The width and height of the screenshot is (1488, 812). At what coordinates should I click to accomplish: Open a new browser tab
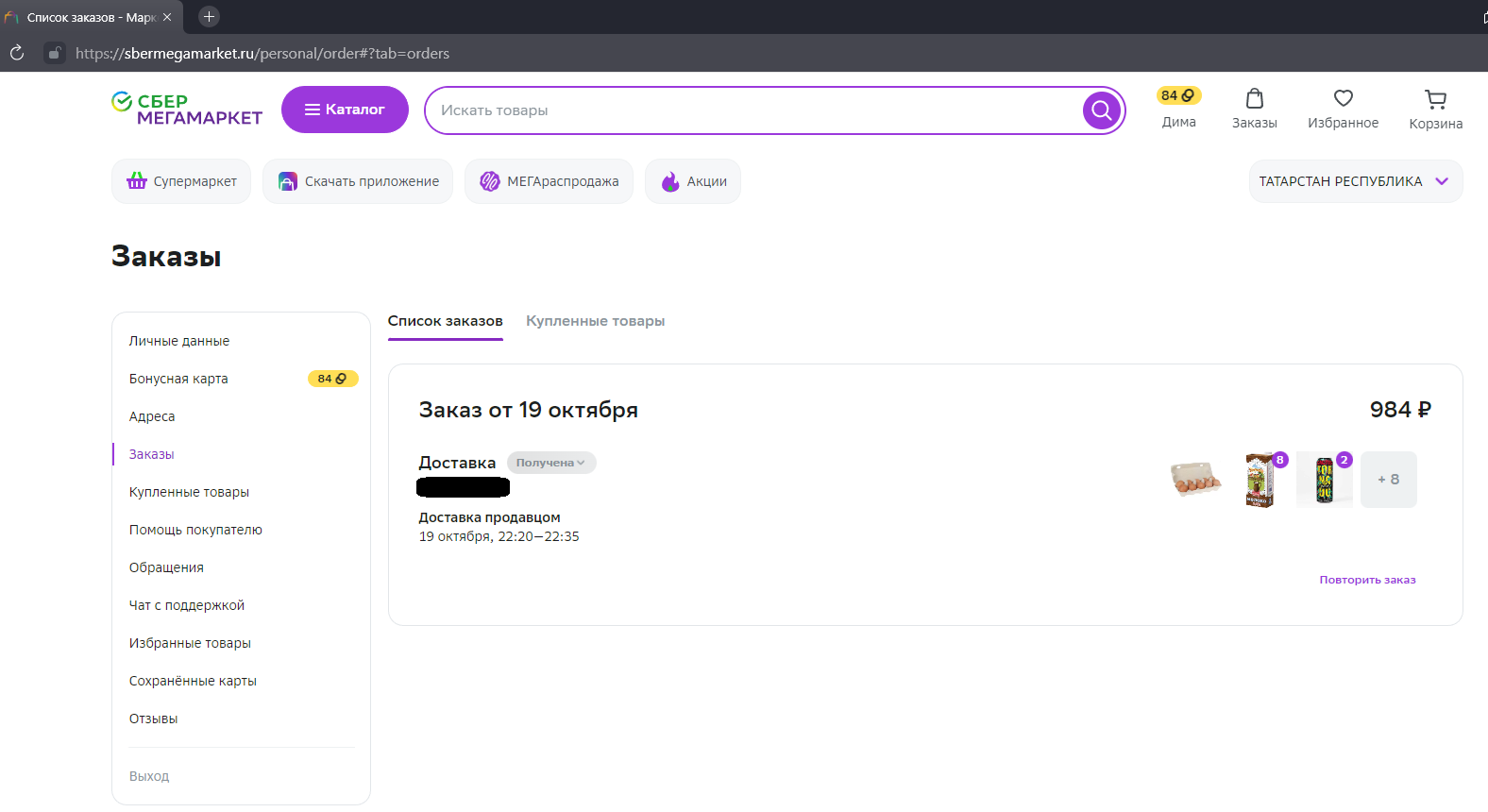point(210,16)
